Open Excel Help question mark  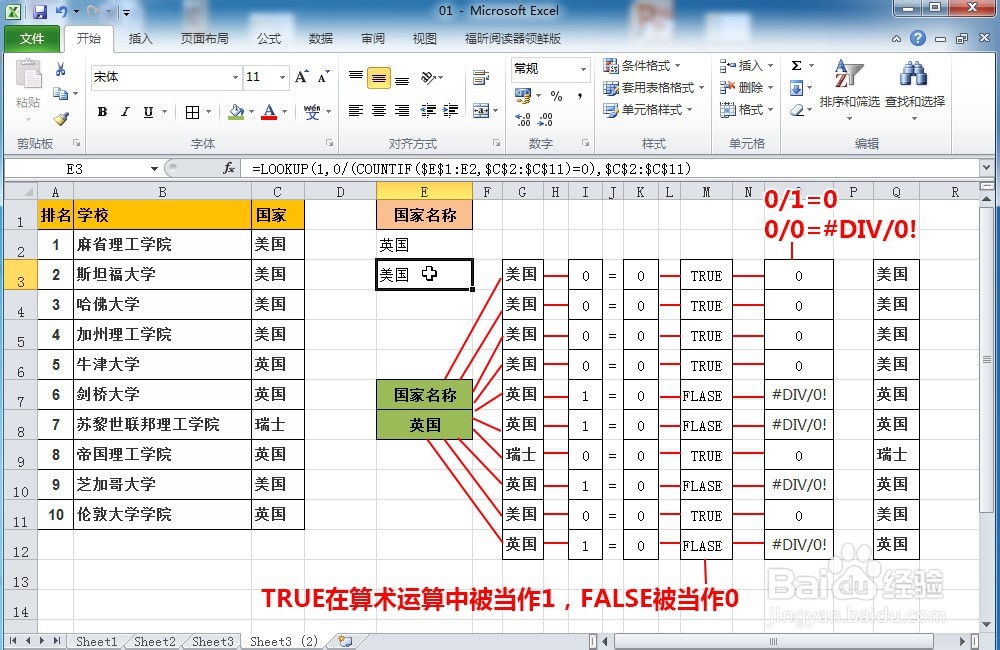918,38
